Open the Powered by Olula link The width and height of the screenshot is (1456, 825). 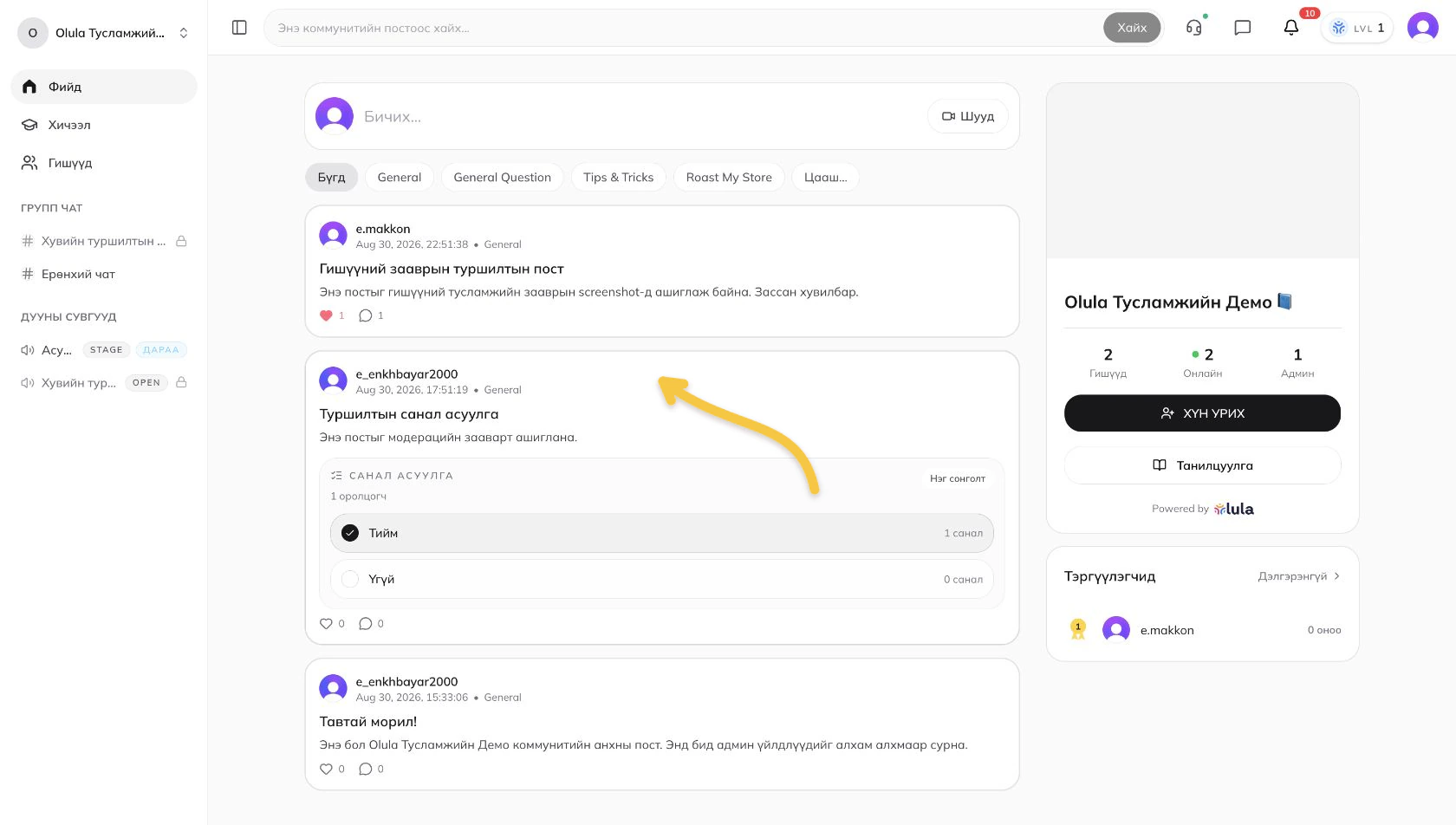click(1202, 509)
